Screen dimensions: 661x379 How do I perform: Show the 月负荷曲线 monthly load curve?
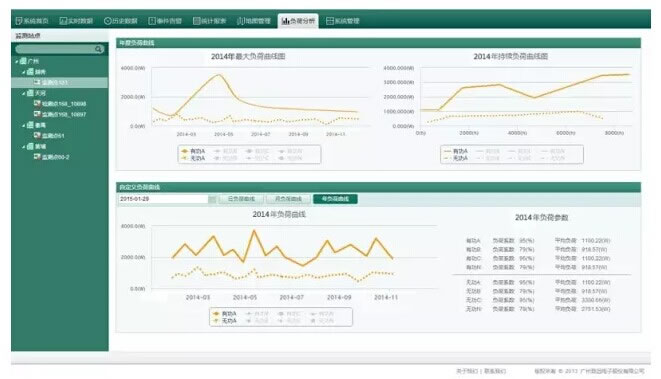(x=288, y=199)
